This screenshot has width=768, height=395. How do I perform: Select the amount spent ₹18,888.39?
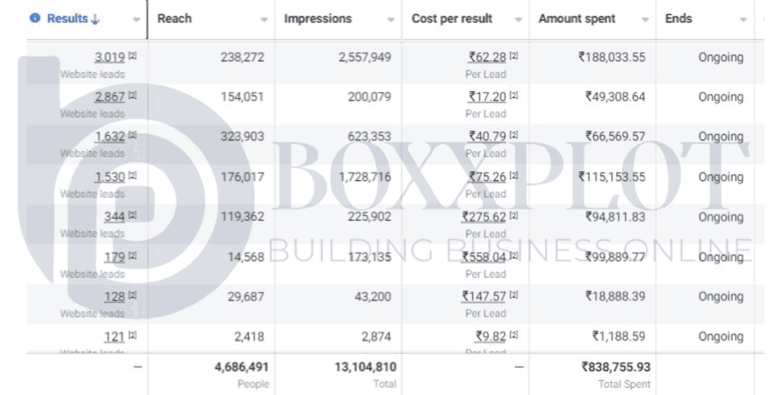point(615,296)
